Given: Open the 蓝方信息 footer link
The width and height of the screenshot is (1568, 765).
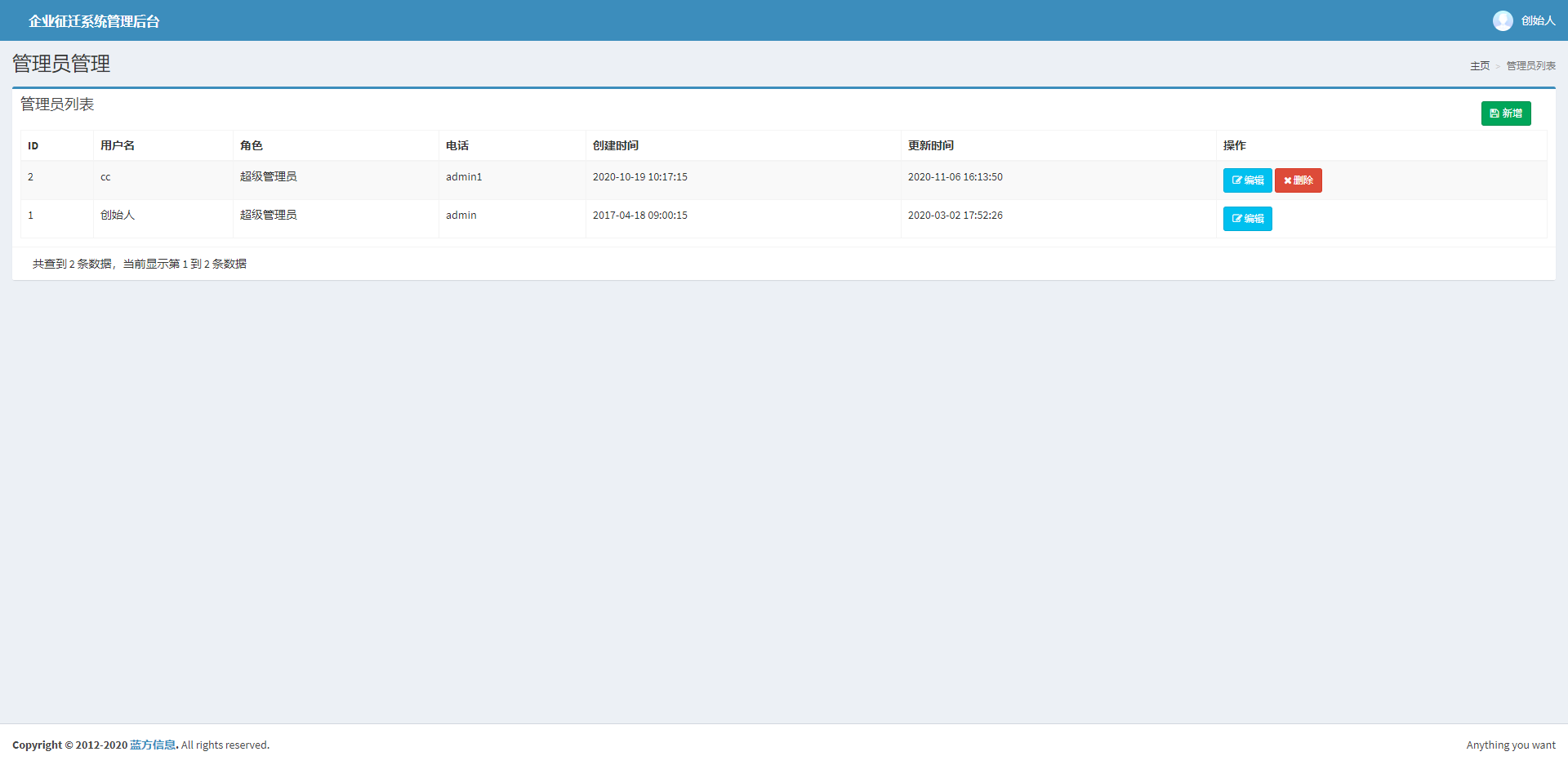Looking at the screenshot, I should pyautogui.click(x=153, y=745).
